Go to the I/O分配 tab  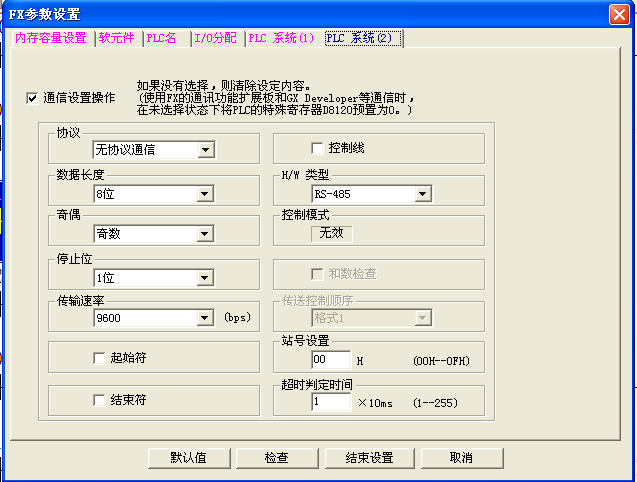pos(215,38)
